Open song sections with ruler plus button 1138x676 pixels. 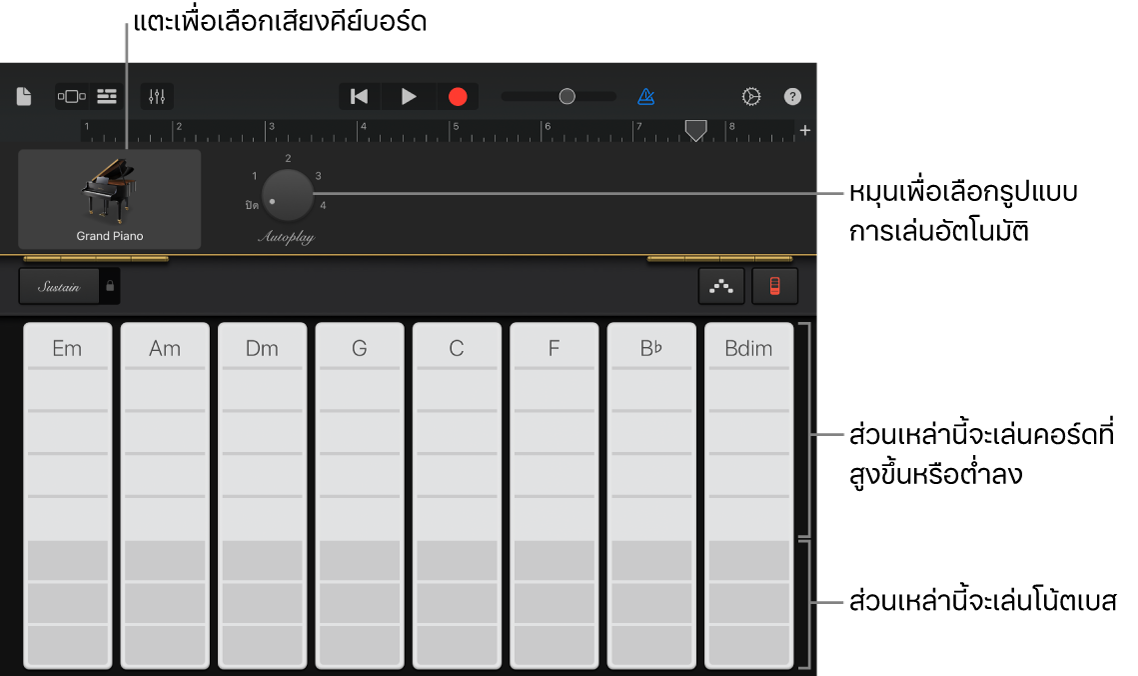pyautogui.click(x=805, y=131)
